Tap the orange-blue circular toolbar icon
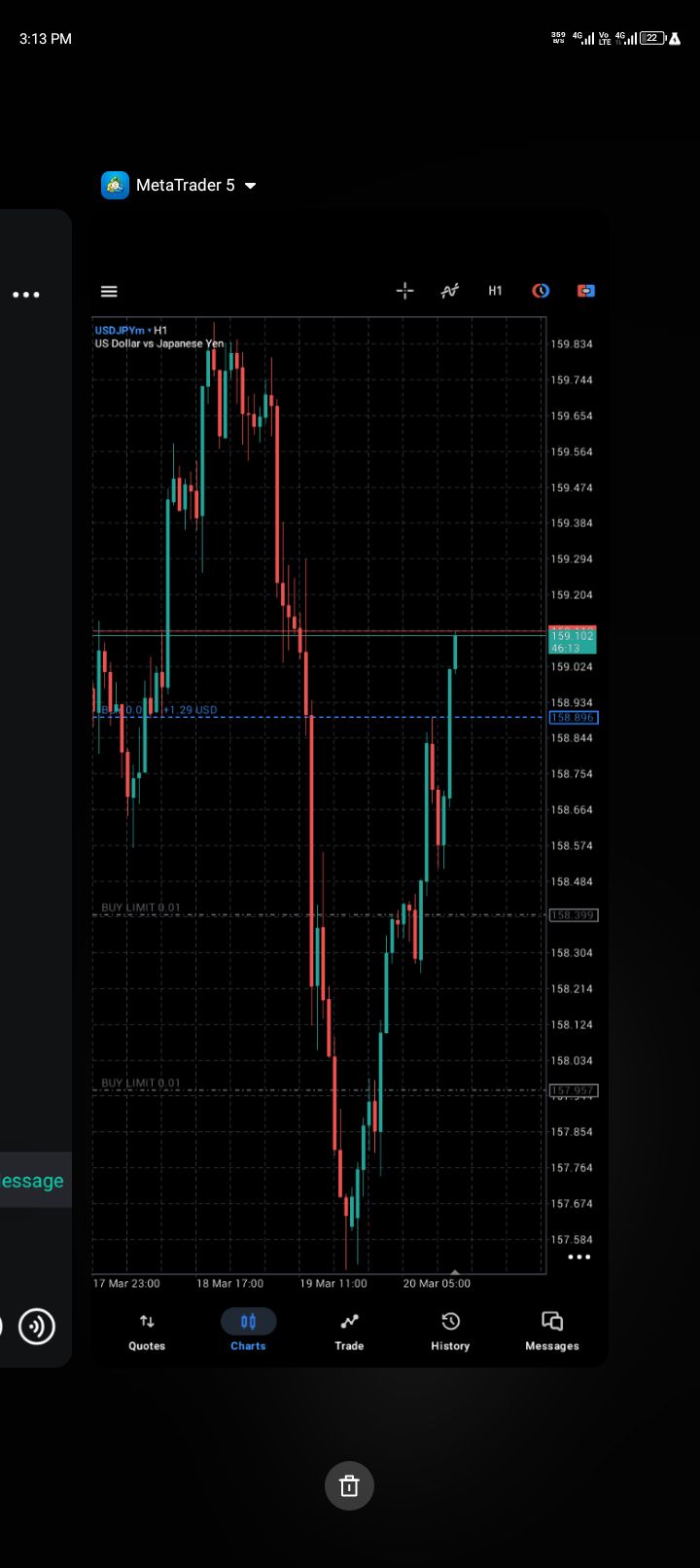700x1568 pixels. click(541, 291)
